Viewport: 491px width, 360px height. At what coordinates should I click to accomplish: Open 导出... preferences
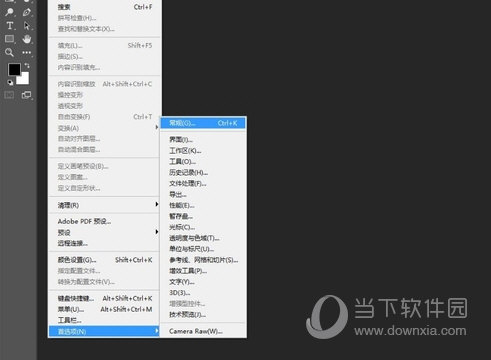tap(203, 194)
